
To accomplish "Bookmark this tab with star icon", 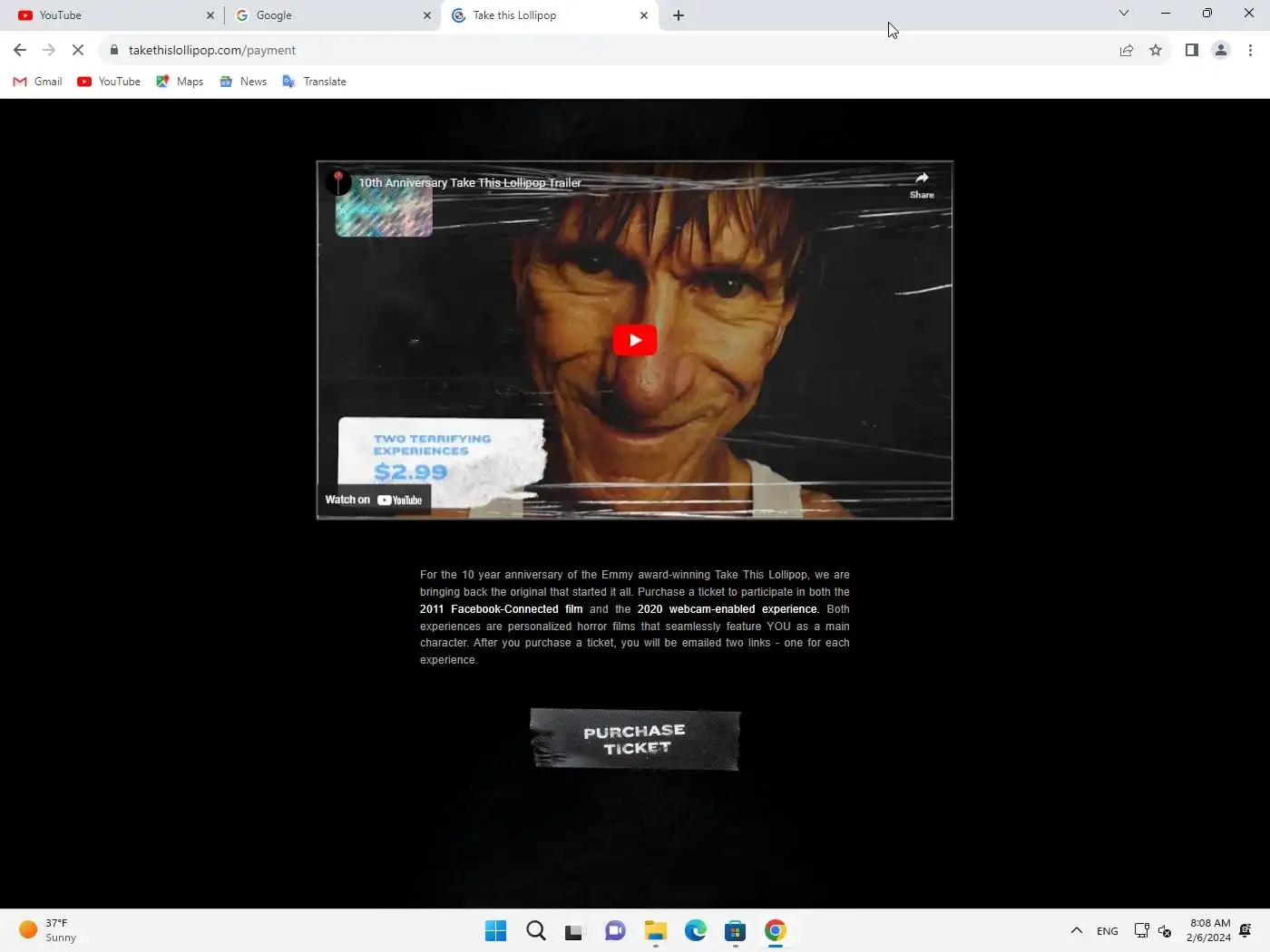I will pos(1156,50).
